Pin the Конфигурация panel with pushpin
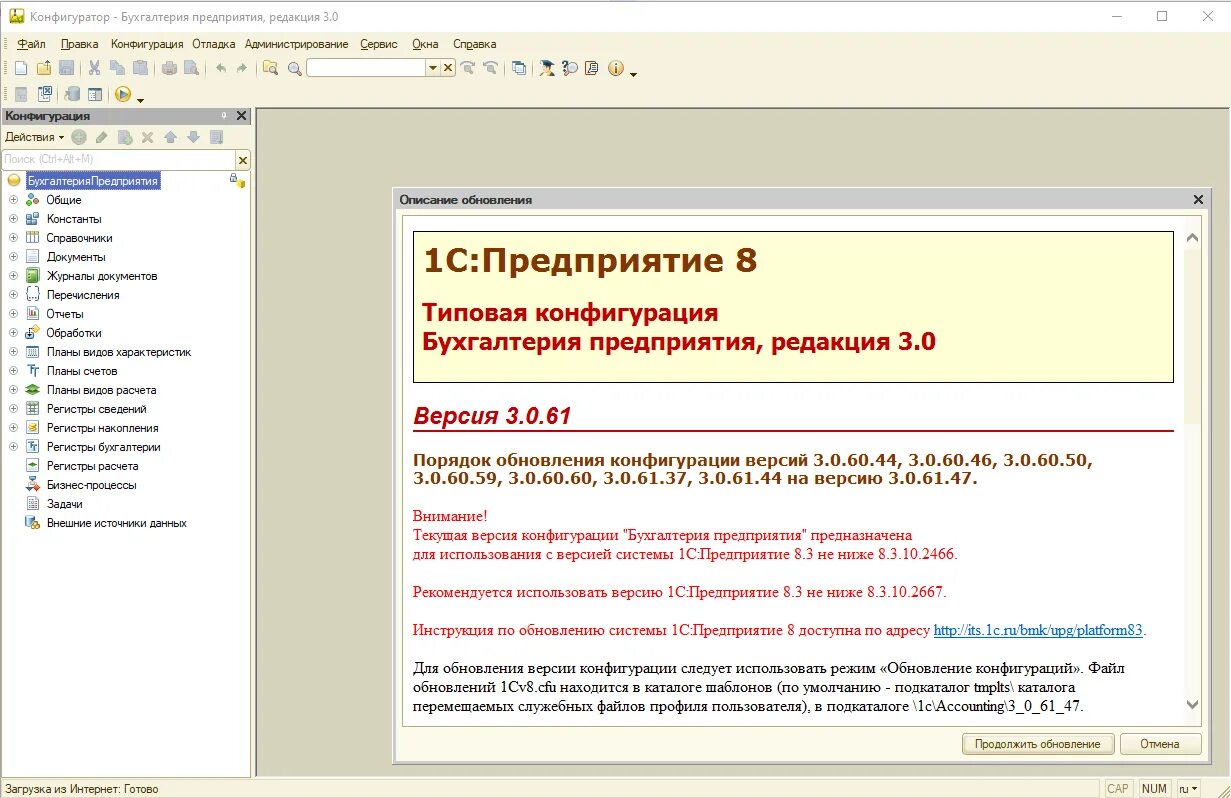Screen dimensions: 1231x798 224,116
